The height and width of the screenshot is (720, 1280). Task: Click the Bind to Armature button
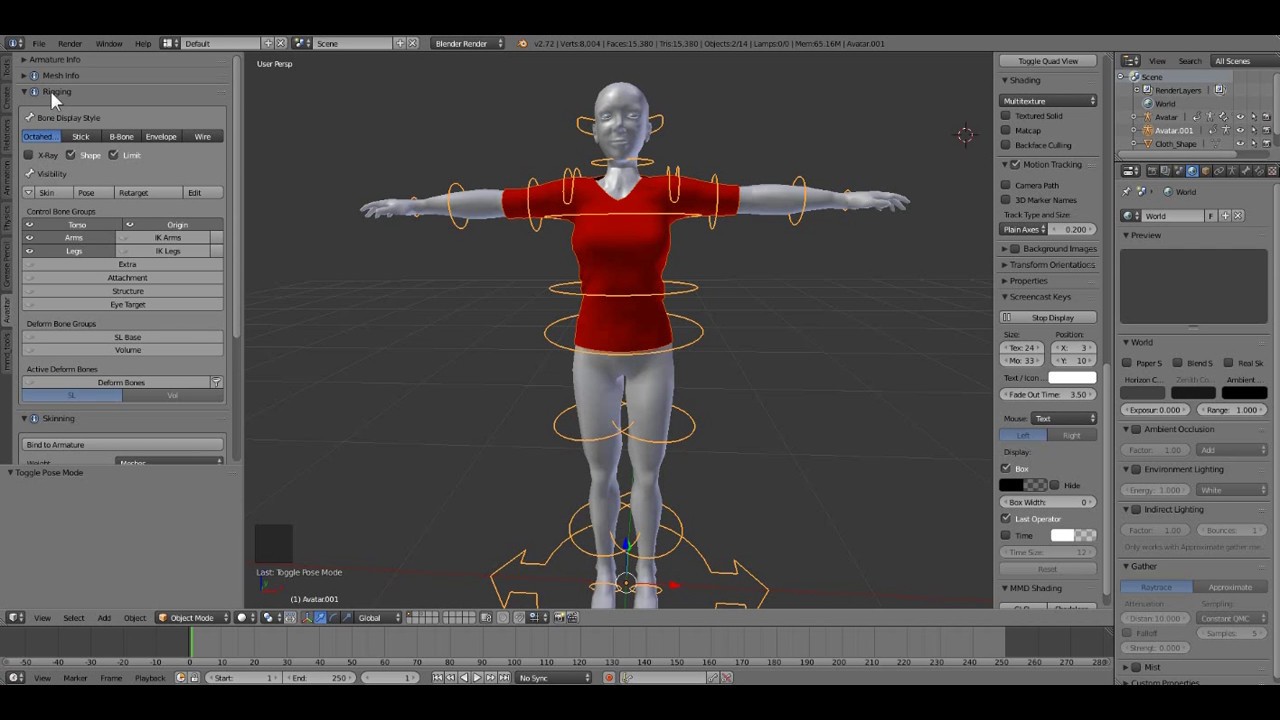(123, 444)
